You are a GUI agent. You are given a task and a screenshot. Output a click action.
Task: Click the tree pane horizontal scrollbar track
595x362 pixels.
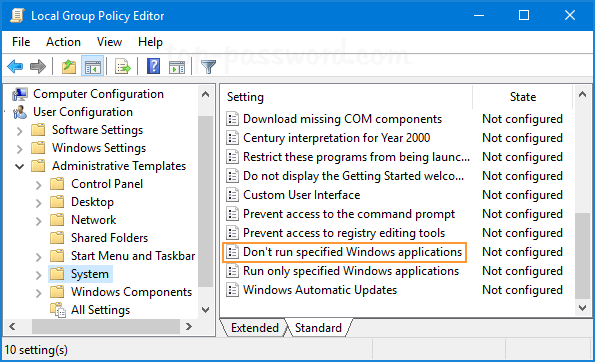(x=105, y=326)
